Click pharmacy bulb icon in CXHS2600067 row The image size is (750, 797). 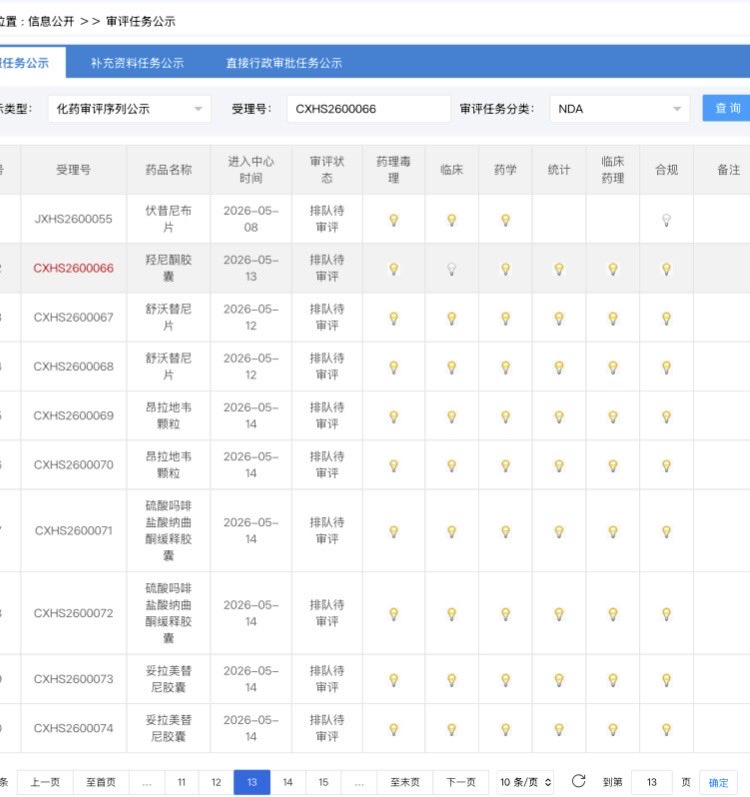(x=505, y=318)
